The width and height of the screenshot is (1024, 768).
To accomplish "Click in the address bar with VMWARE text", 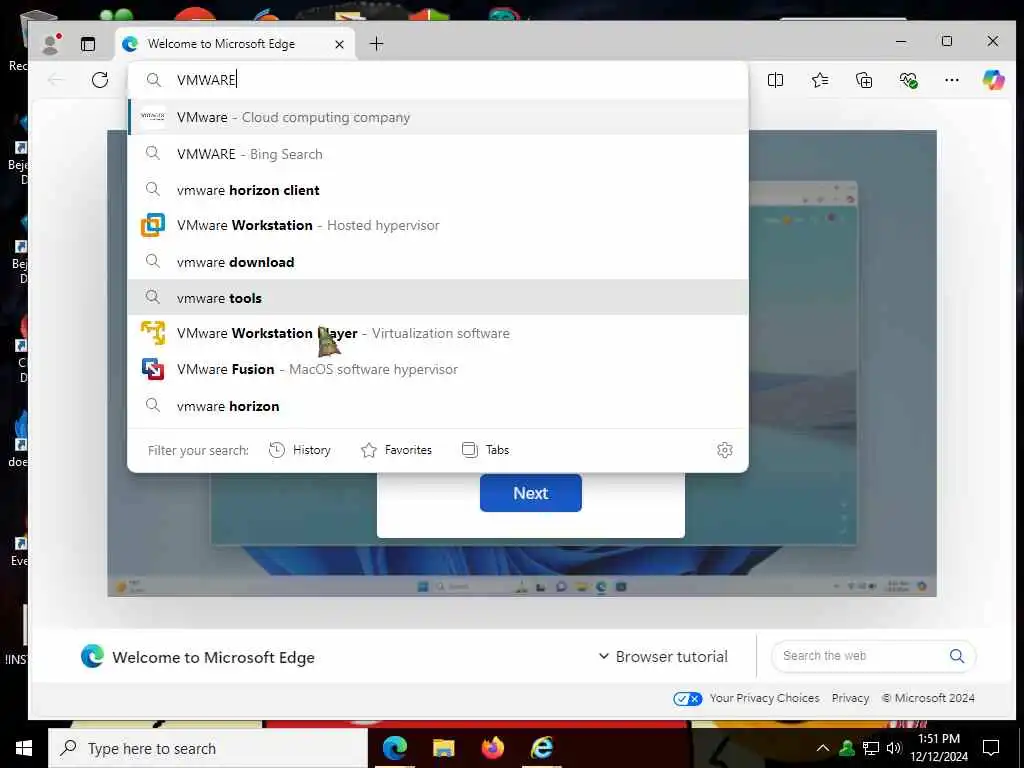I will [438, 80].
